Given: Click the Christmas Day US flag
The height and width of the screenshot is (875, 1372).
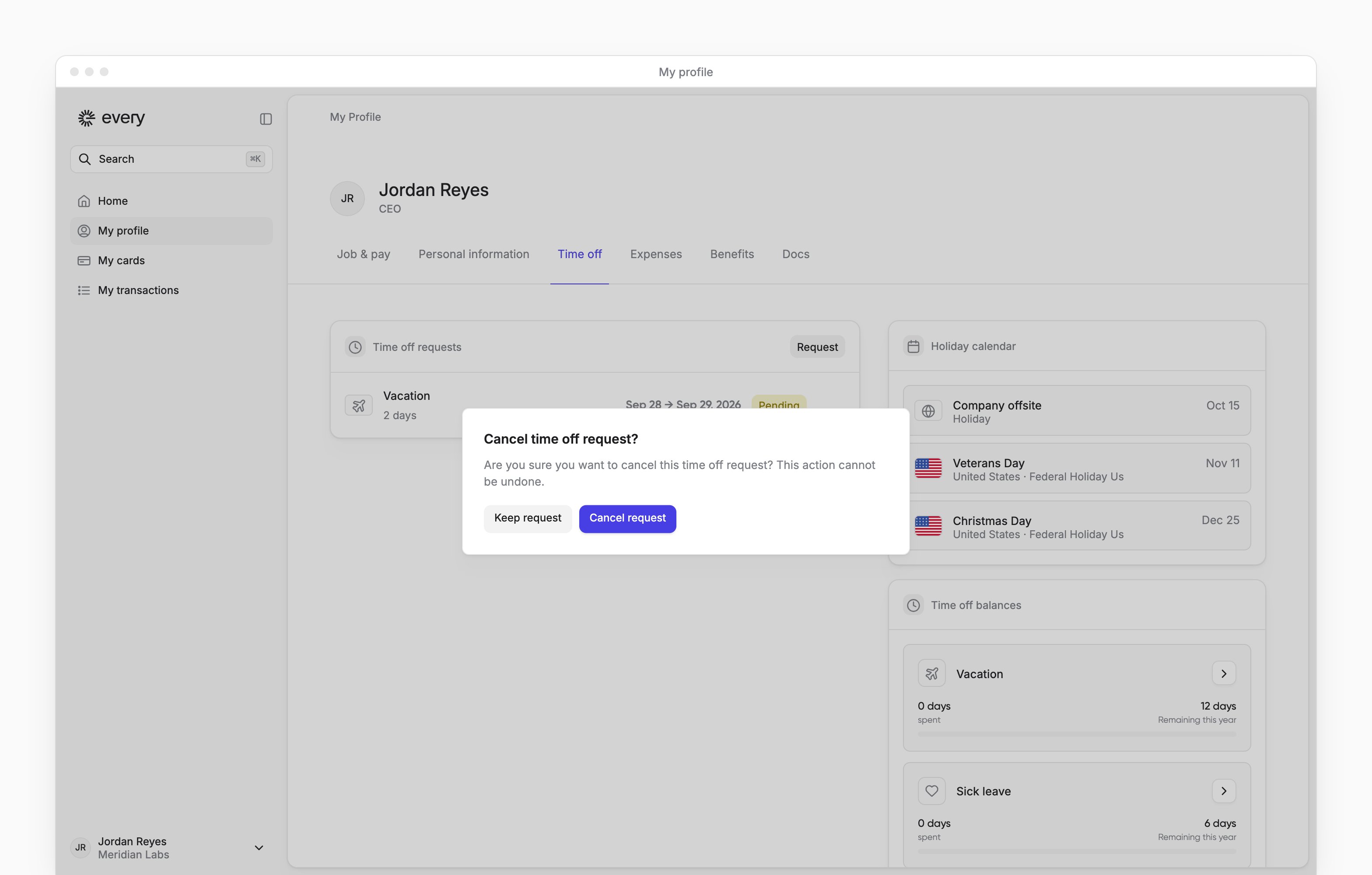Looking at the screenshot, I should tap(928, 526).
